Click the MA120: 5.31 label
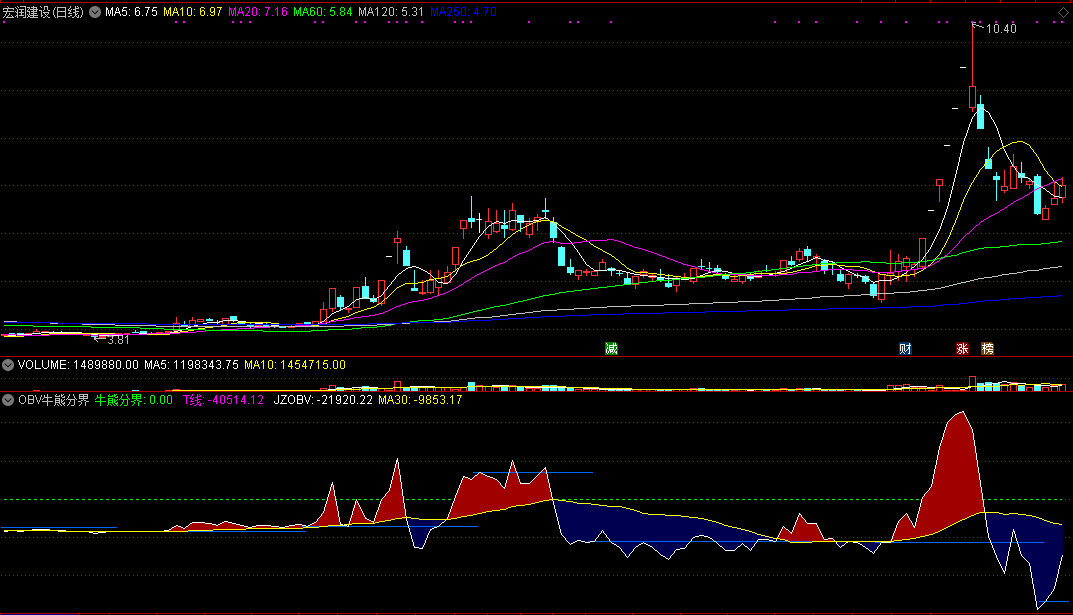1073x615 pixels. (391, 12)
